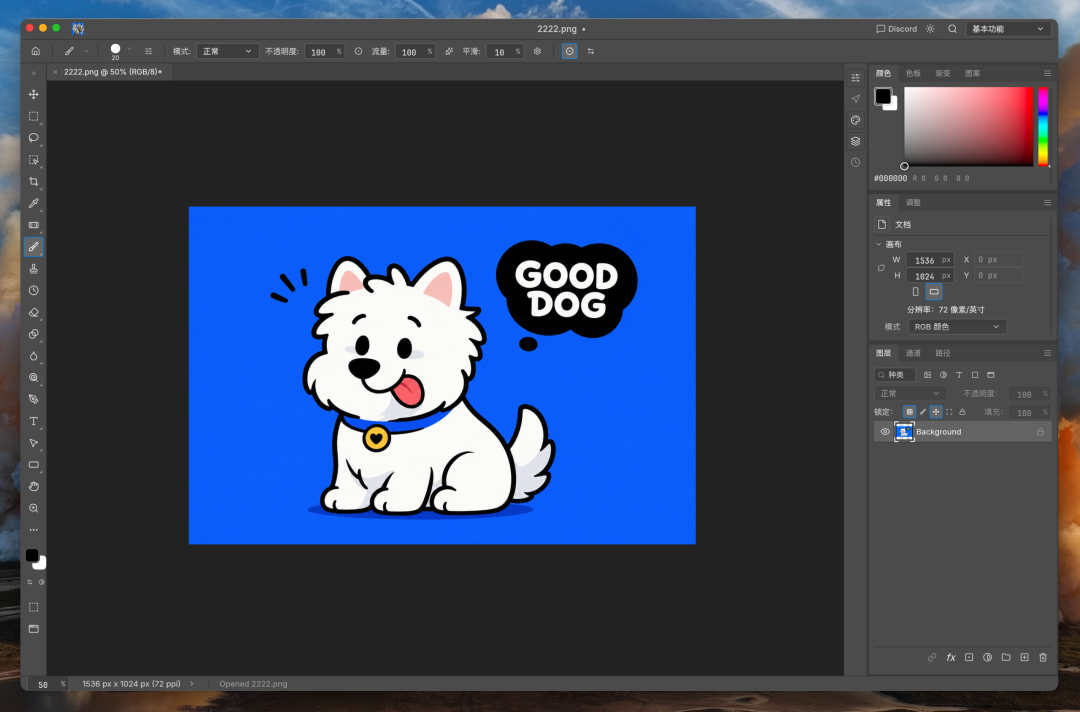Open the brush mode dropdown in options bar
1080x712 pixels.
coord(227,52)
